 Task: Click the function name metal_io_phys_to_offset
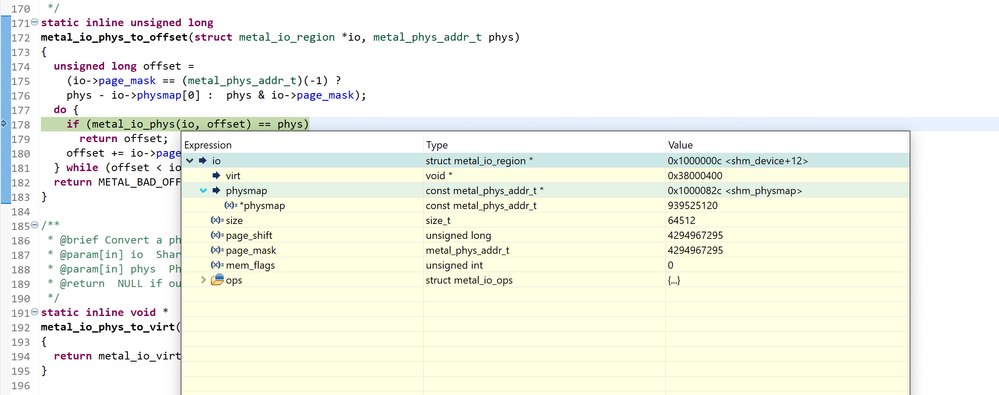pyautogui.click(x=114, y=37)
